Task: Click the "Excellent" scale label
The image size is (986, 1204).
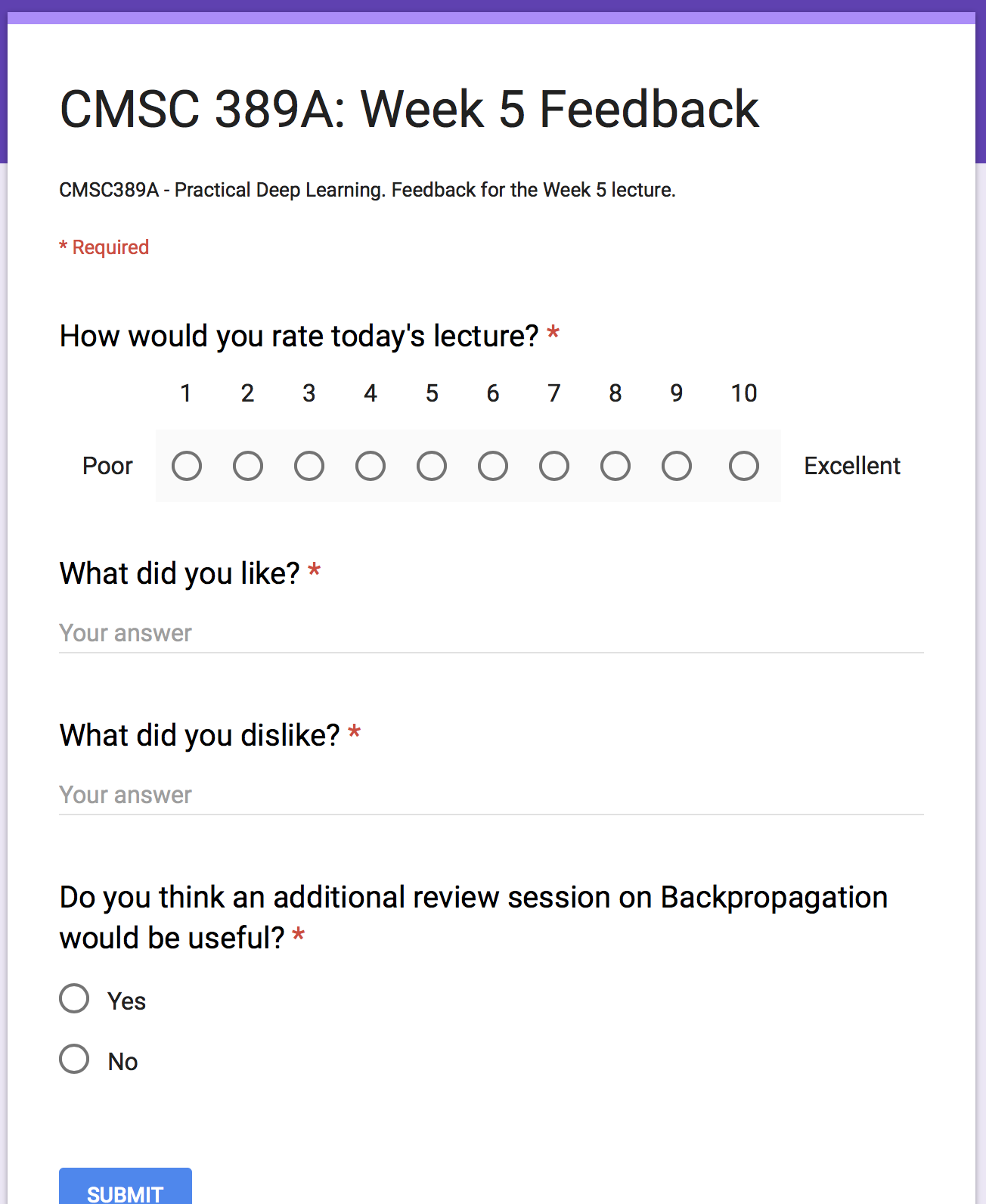Action: [x=852, y=466]
